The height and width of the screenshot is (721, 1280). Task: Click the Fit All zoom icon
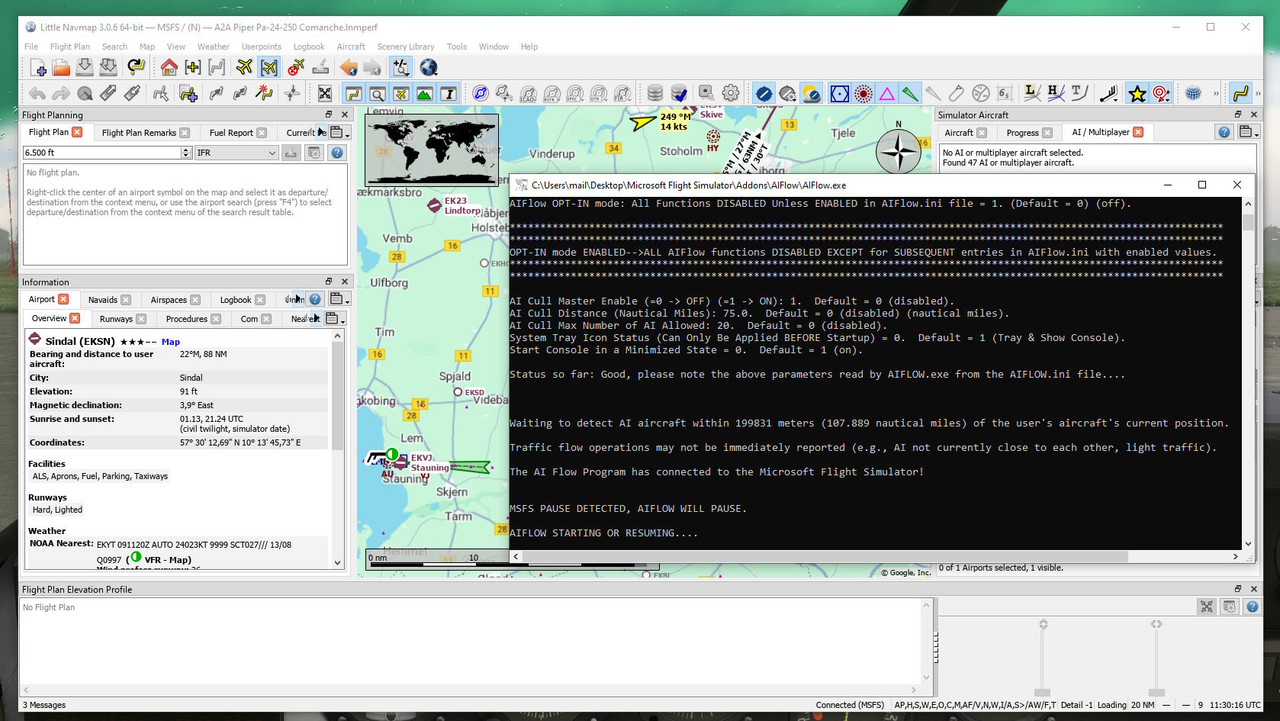325,93
